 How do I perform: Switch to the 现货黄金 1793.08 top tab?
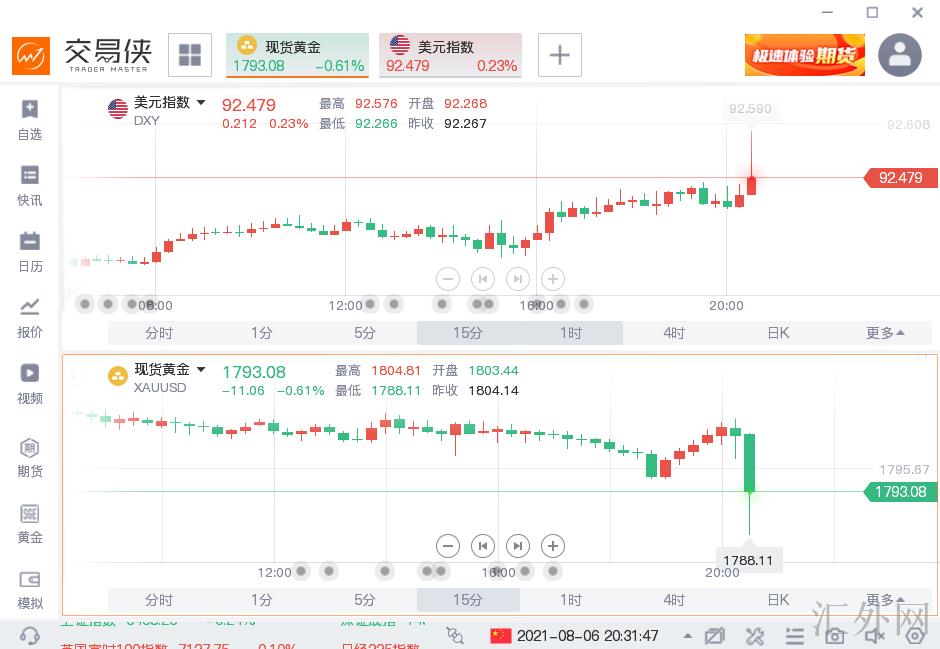297,55
